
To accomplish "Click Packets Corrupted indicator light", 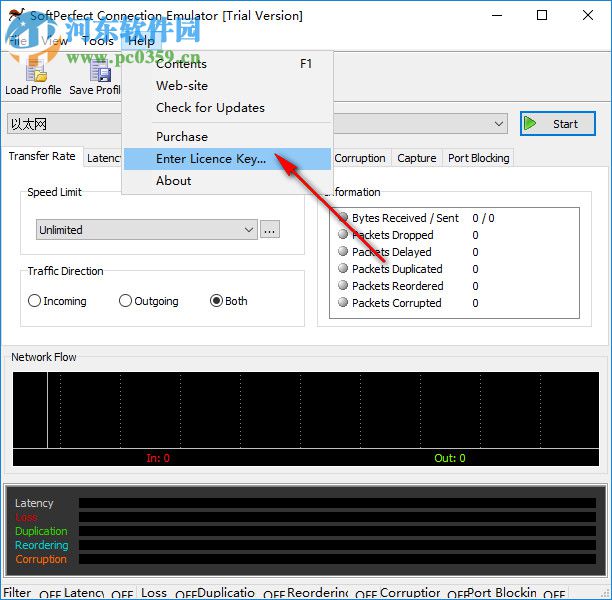I will [343, 302].
